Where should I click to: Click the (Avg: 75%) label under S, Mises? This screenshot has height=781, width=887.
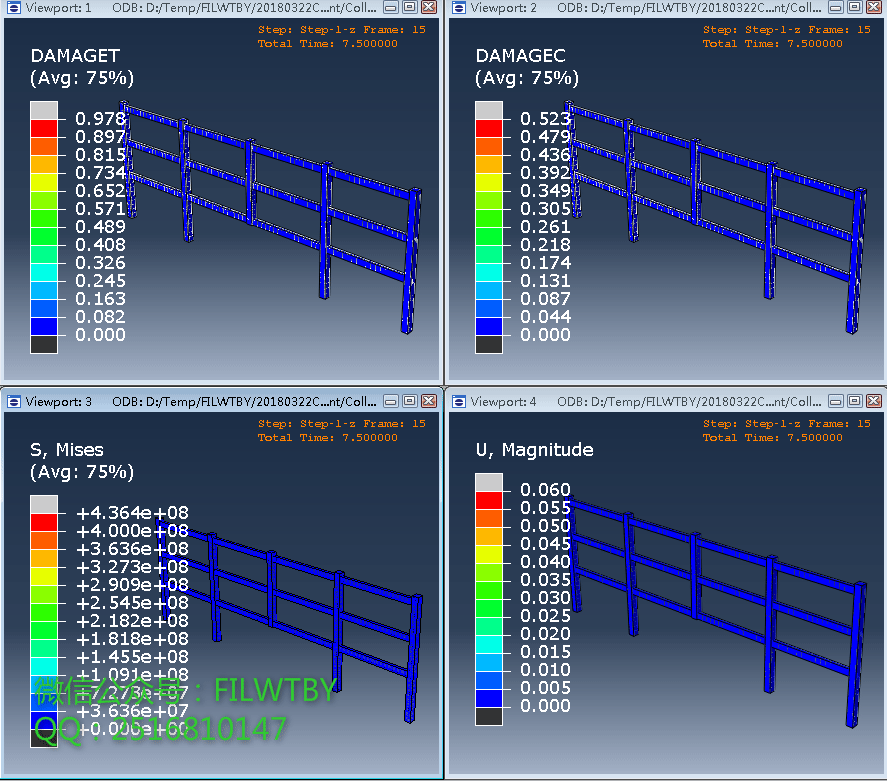coord(82,472)
